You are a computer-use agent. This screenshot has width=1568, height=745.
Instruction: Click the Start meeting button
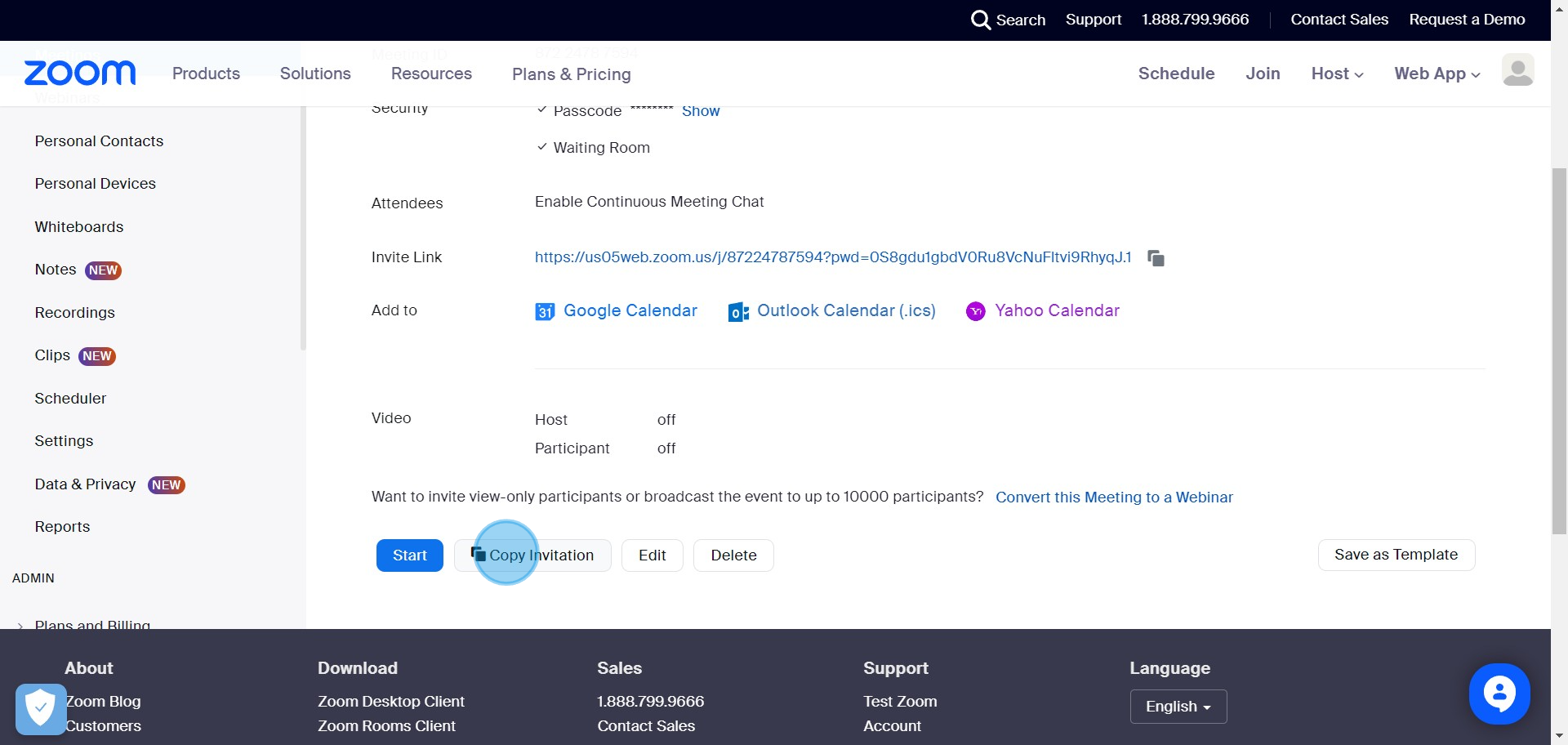point(410,555)
